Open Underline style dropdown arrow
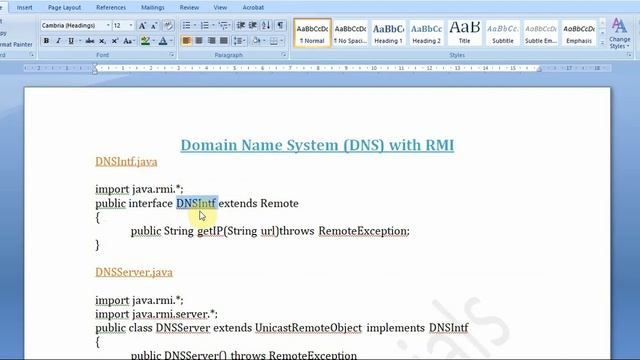This screenshot has height=360, width=640. [80, 41]
